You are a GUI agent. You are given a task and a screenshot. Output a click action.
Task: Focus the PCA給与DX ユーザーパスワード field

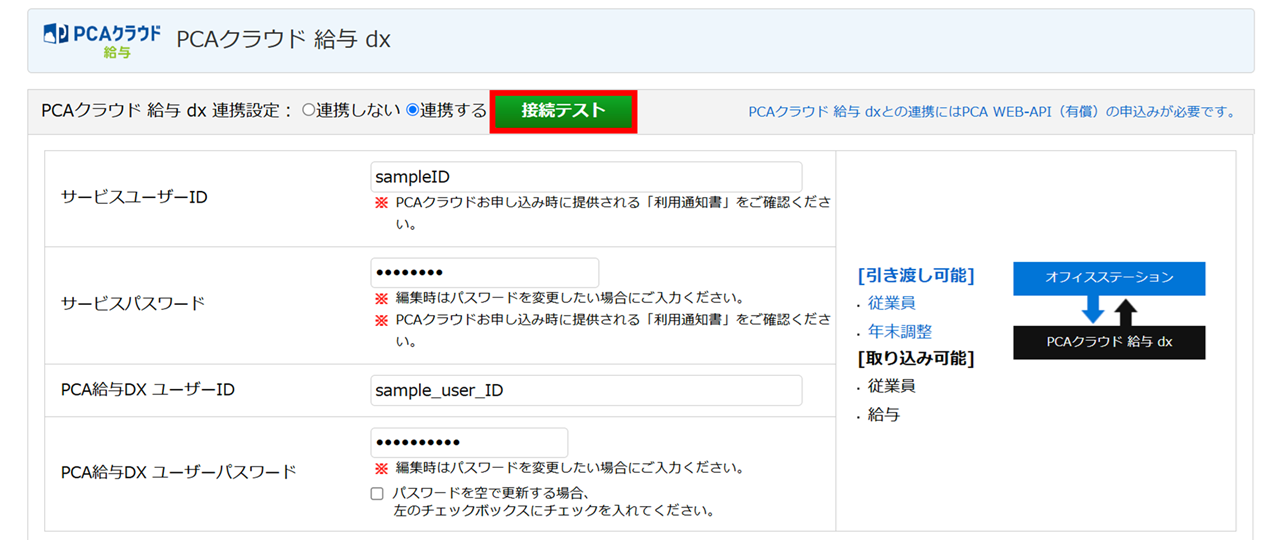click(x=469, y=443)
